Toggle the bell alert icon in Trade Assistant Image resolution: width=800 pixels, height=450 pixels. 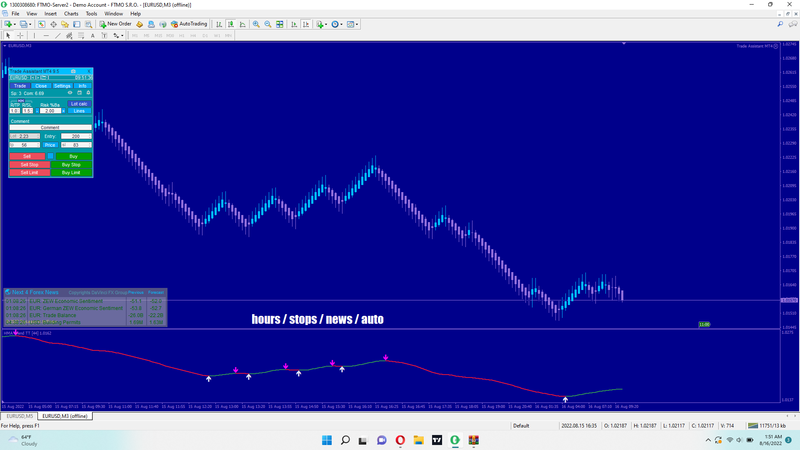(88, 93)
